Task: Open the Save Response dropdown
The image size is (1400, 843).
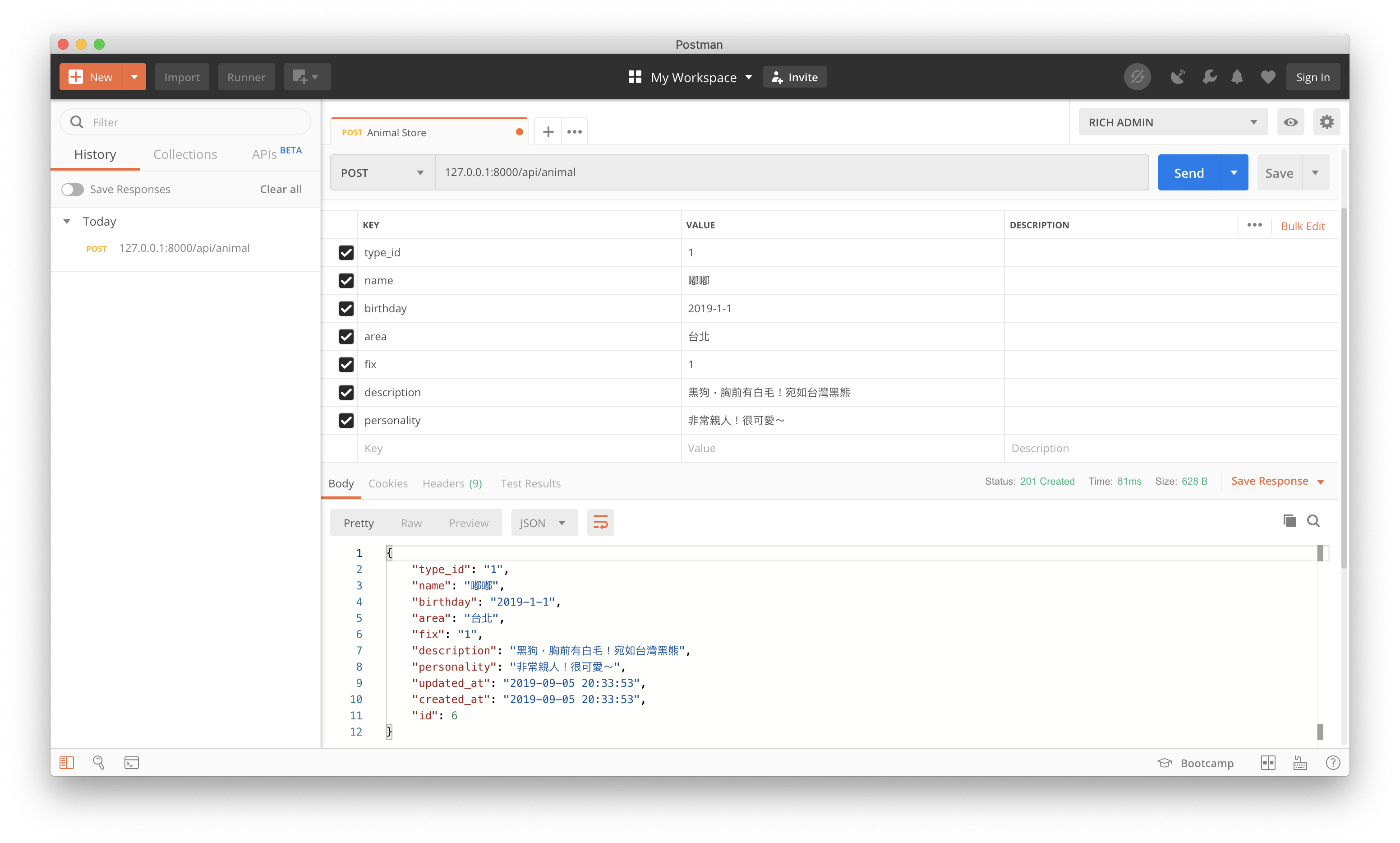Action: point(1277,481)
